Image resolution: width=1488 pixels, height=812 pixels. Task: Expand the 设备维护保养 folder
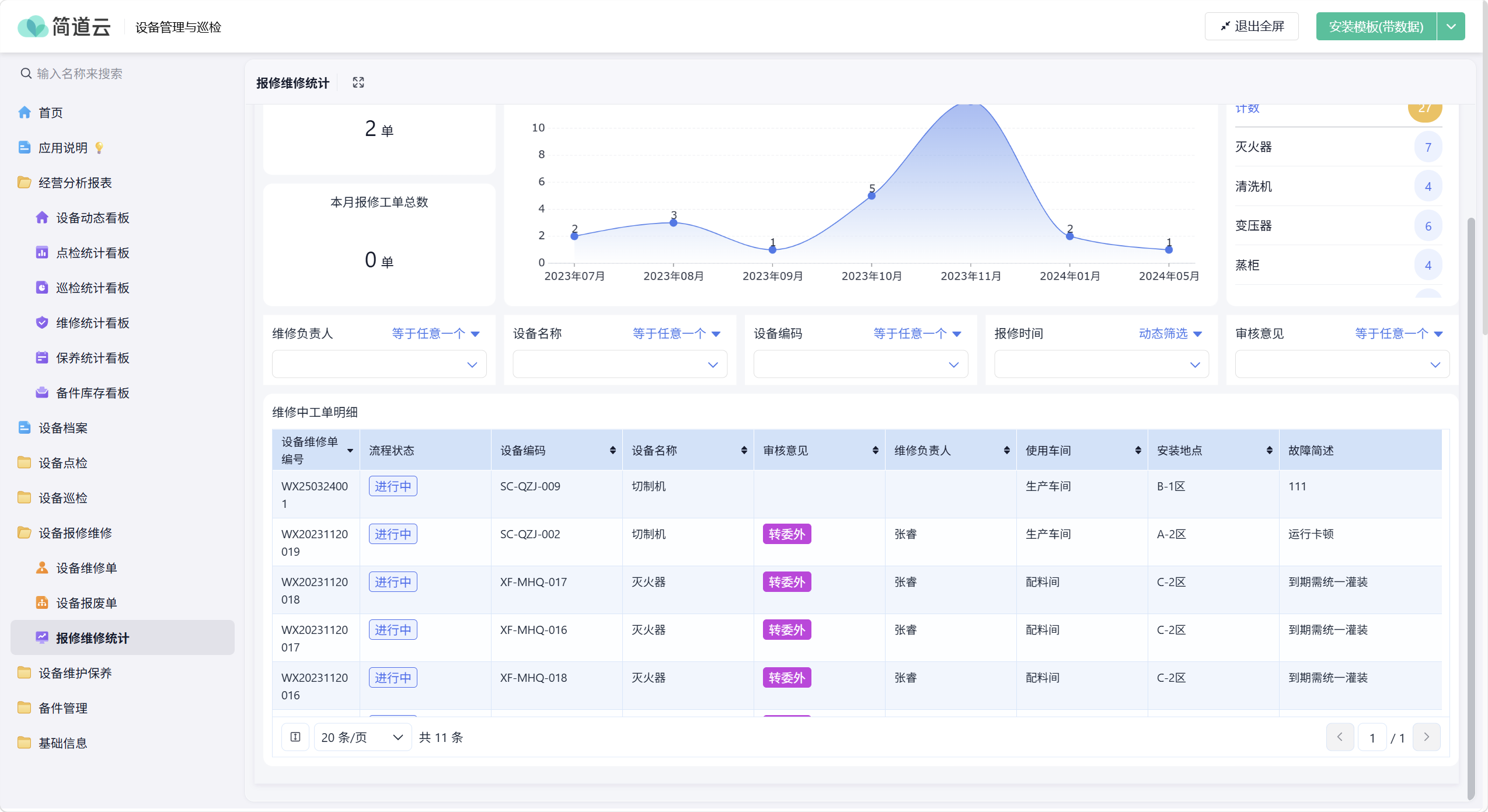point(75,673)
